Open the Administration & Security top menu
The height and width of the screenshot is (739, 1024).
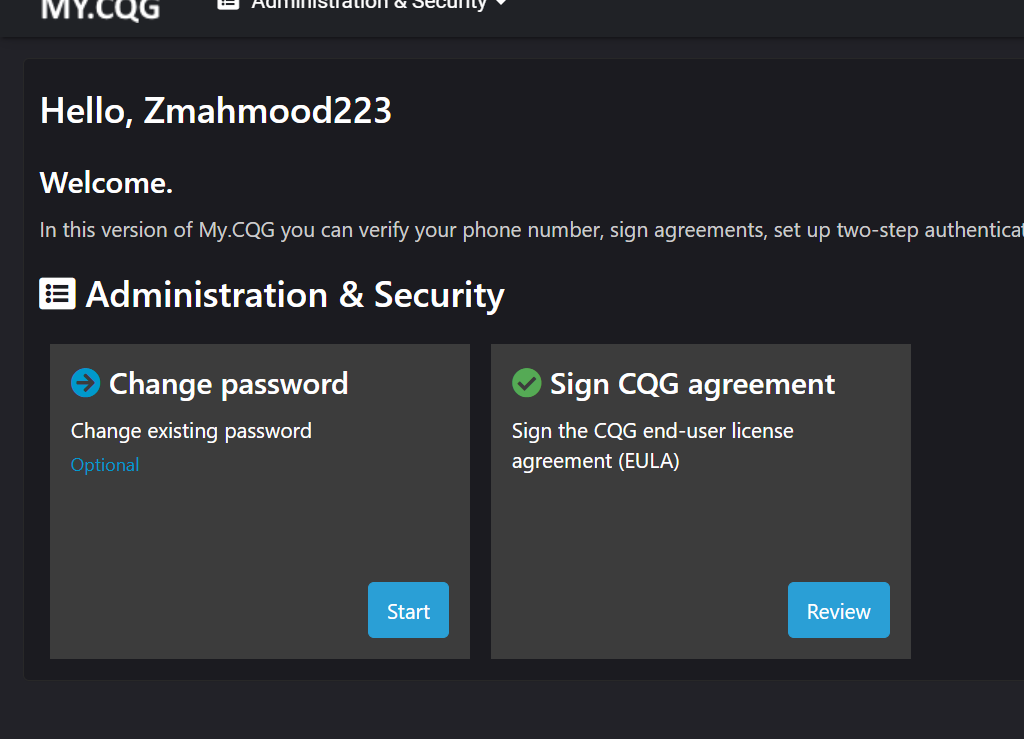point(368,5)
